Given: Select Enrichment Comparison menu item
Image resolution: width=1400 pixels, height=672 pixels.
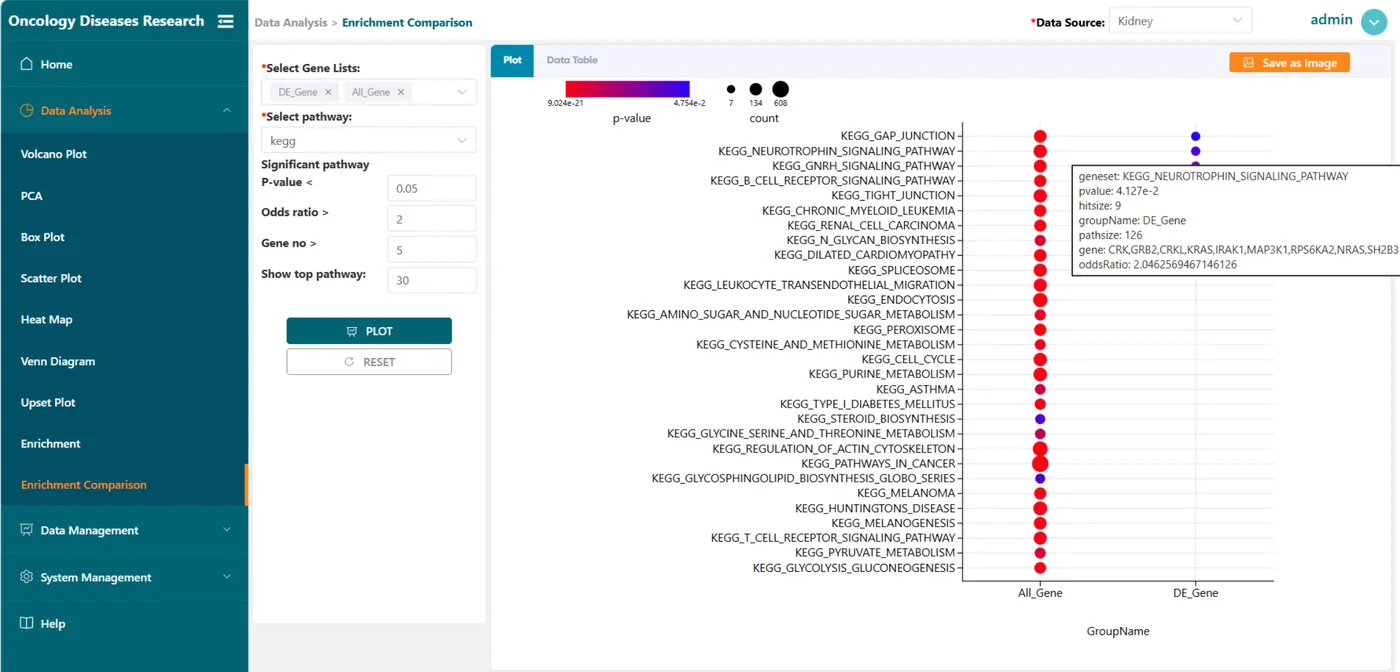Looking at the screenshot, I should pos(84,485).
